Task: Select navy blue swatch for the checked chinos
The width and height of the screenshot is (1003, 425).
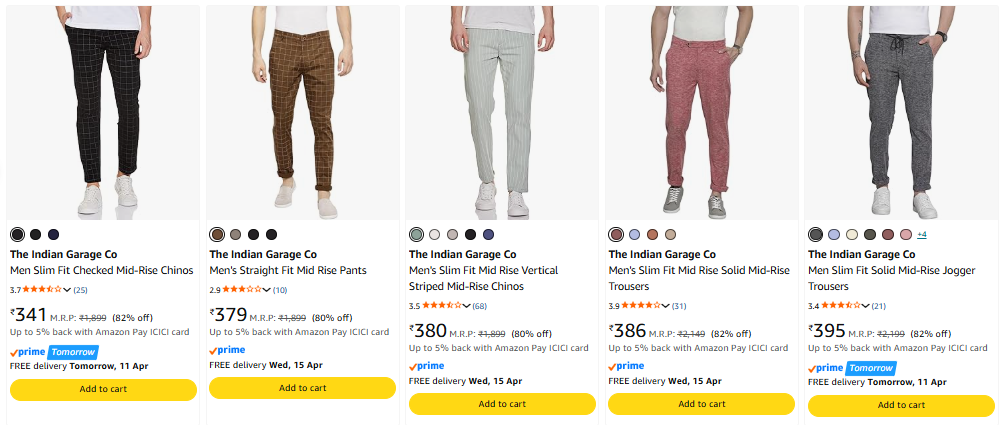Action: [54, 235]
